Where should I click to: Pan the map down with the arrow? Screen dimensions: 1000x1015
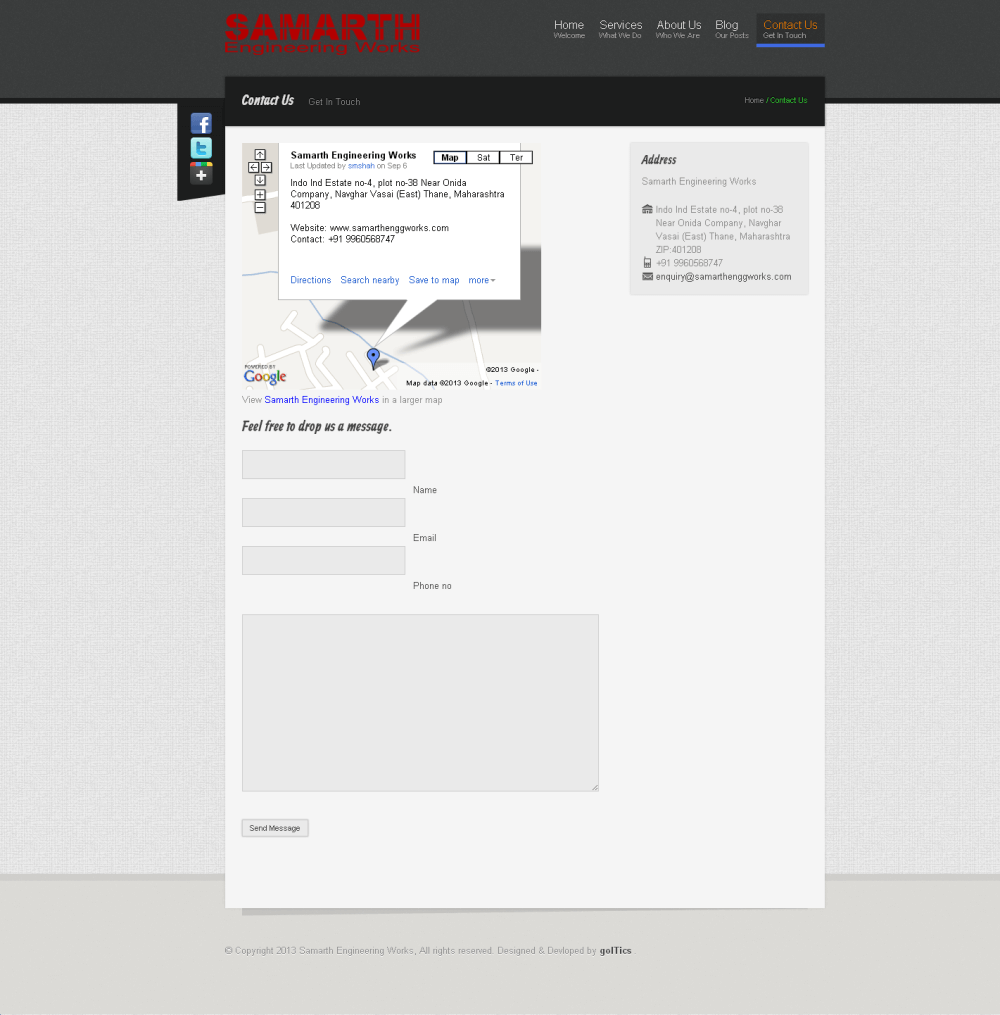click(260, 180)
